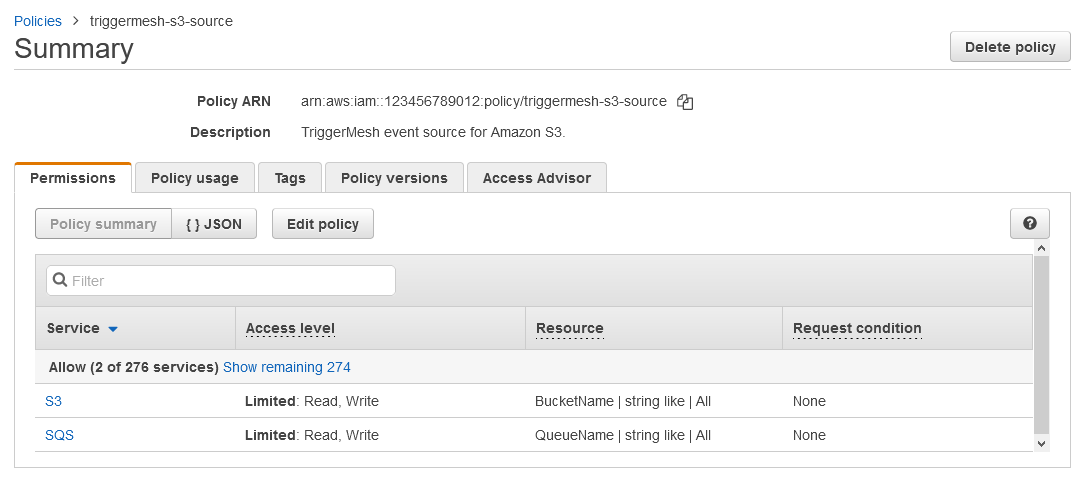
Task: Go to Policies breadcrumb link
Action: point(38,21)
